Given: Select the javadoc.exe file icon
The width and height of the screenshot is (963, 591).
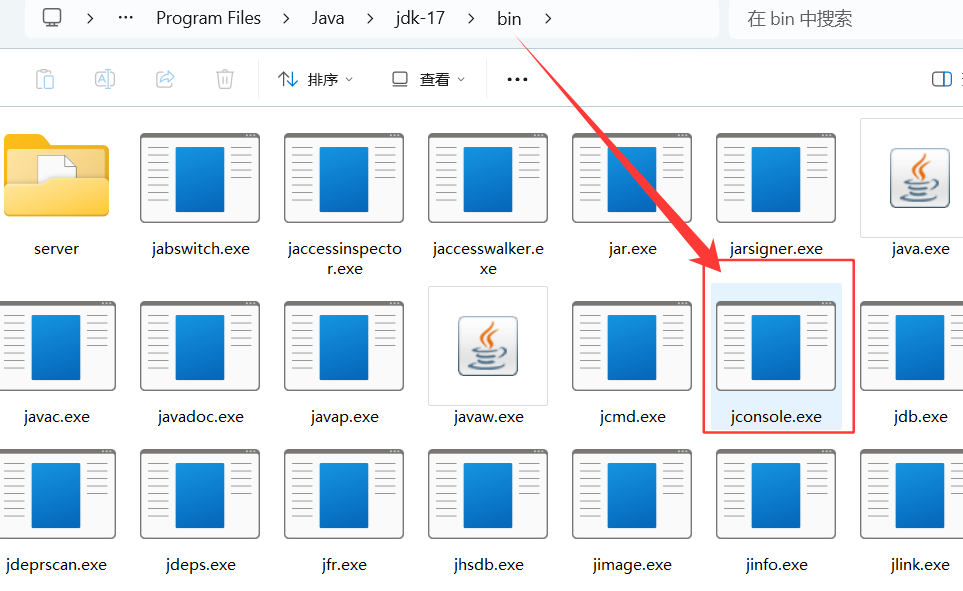Looking at the screenshot, I should [200, 346].
